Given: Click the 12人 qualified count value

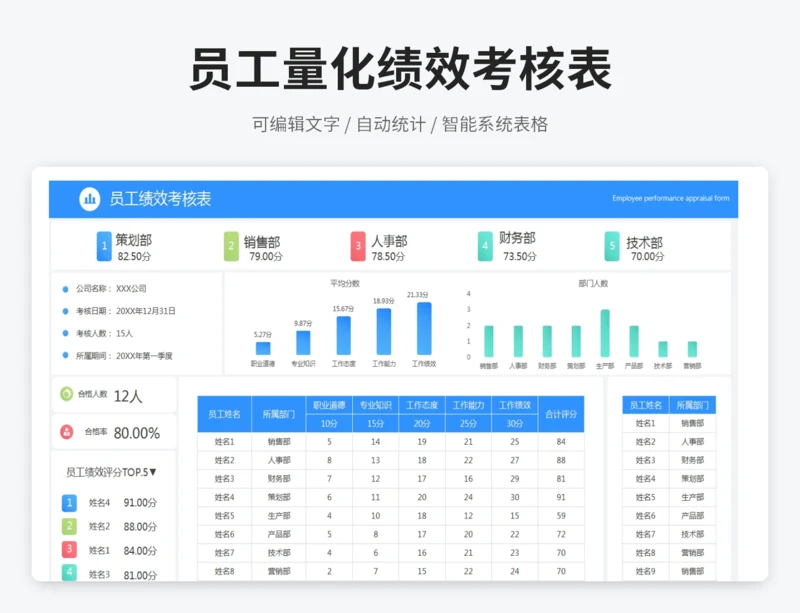Looking at the screenshot, I should [128, 396].
